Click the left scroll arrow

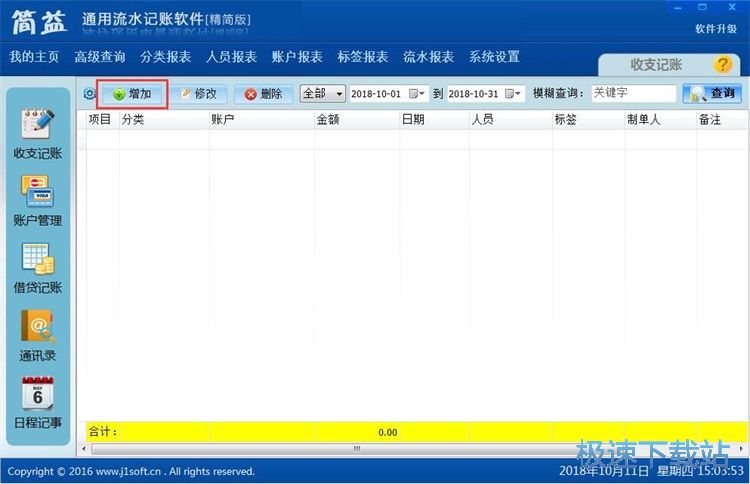click(84, 449)
